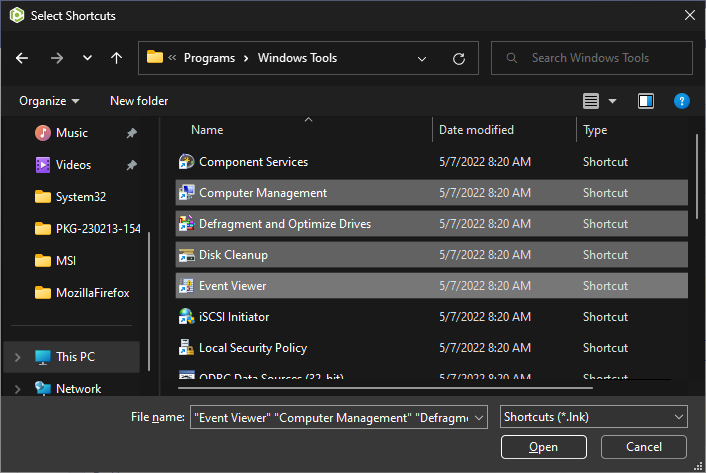Open the Organize menu
The image size is (706, 473).
point(49,101)
